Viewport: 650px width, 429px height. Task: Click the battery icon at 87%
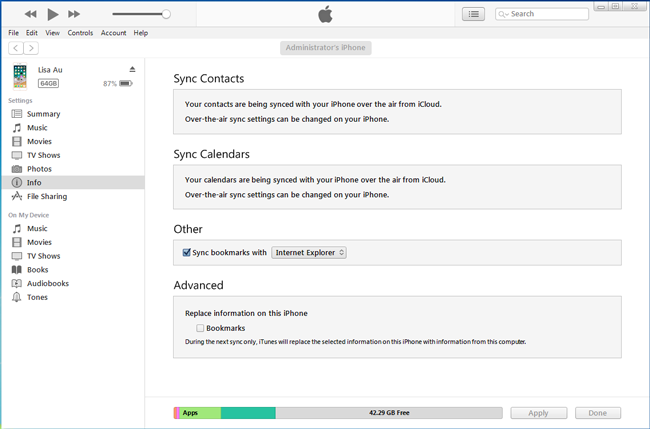[x=126, y=83]
